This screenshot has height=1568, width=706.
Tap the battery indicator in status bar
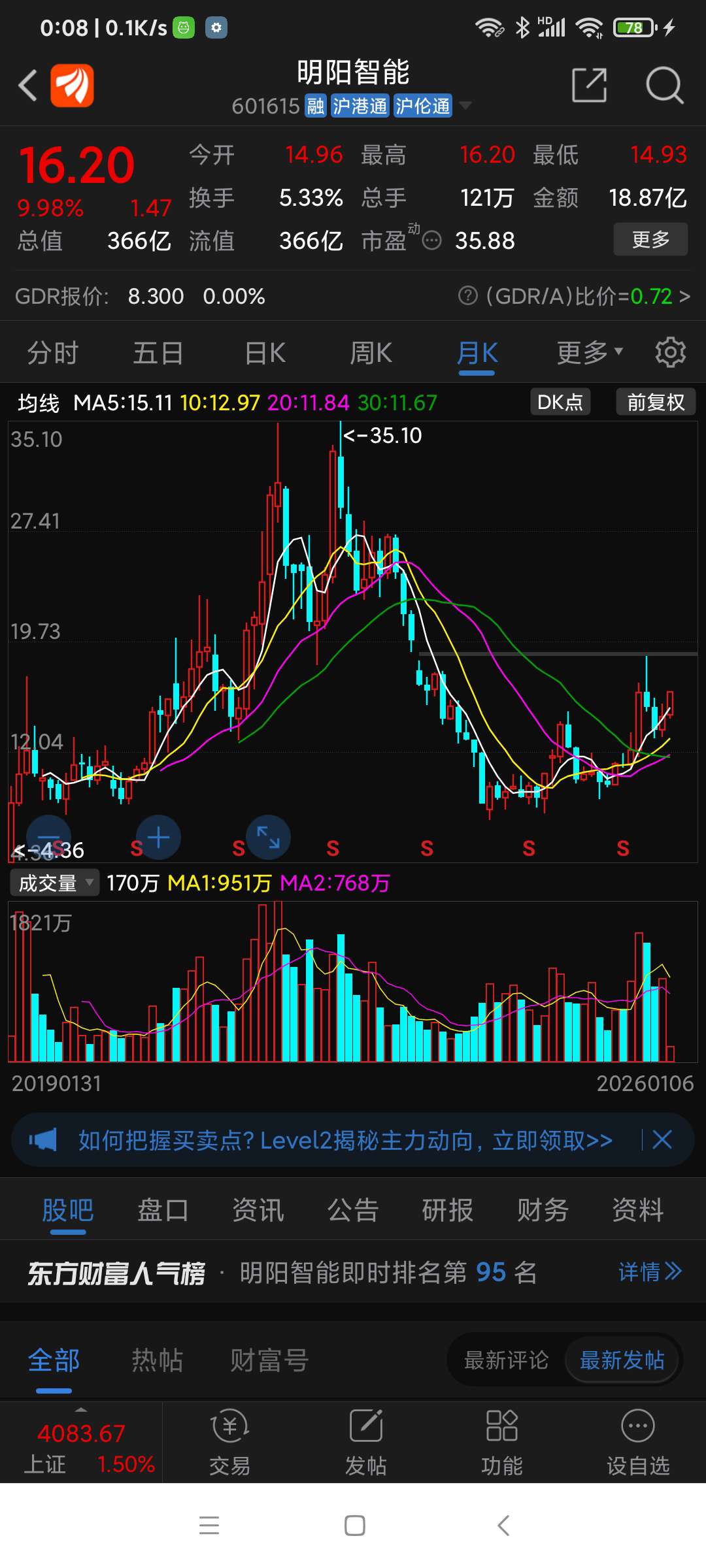635,27
